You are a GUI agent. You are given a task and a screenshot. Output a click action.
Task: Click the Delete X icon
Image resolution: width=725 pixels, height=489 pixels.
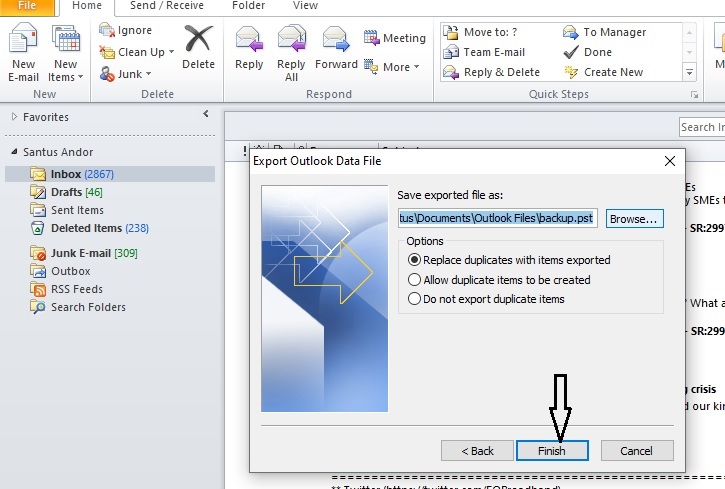click(x=198, y=38)
